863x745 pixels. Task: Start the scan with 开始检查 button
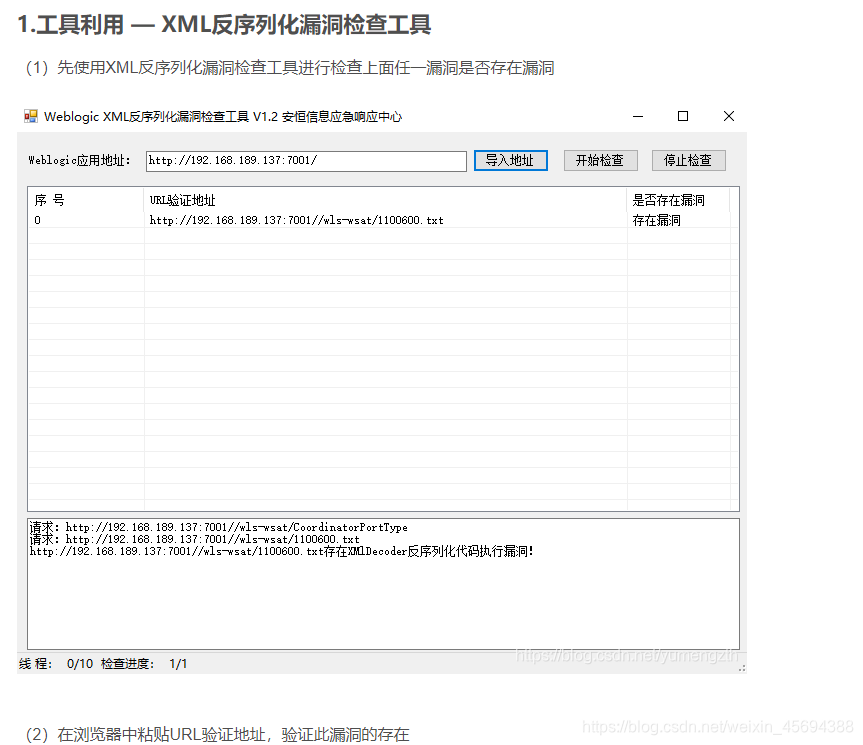pyautogui.click(x=600, y=160)
